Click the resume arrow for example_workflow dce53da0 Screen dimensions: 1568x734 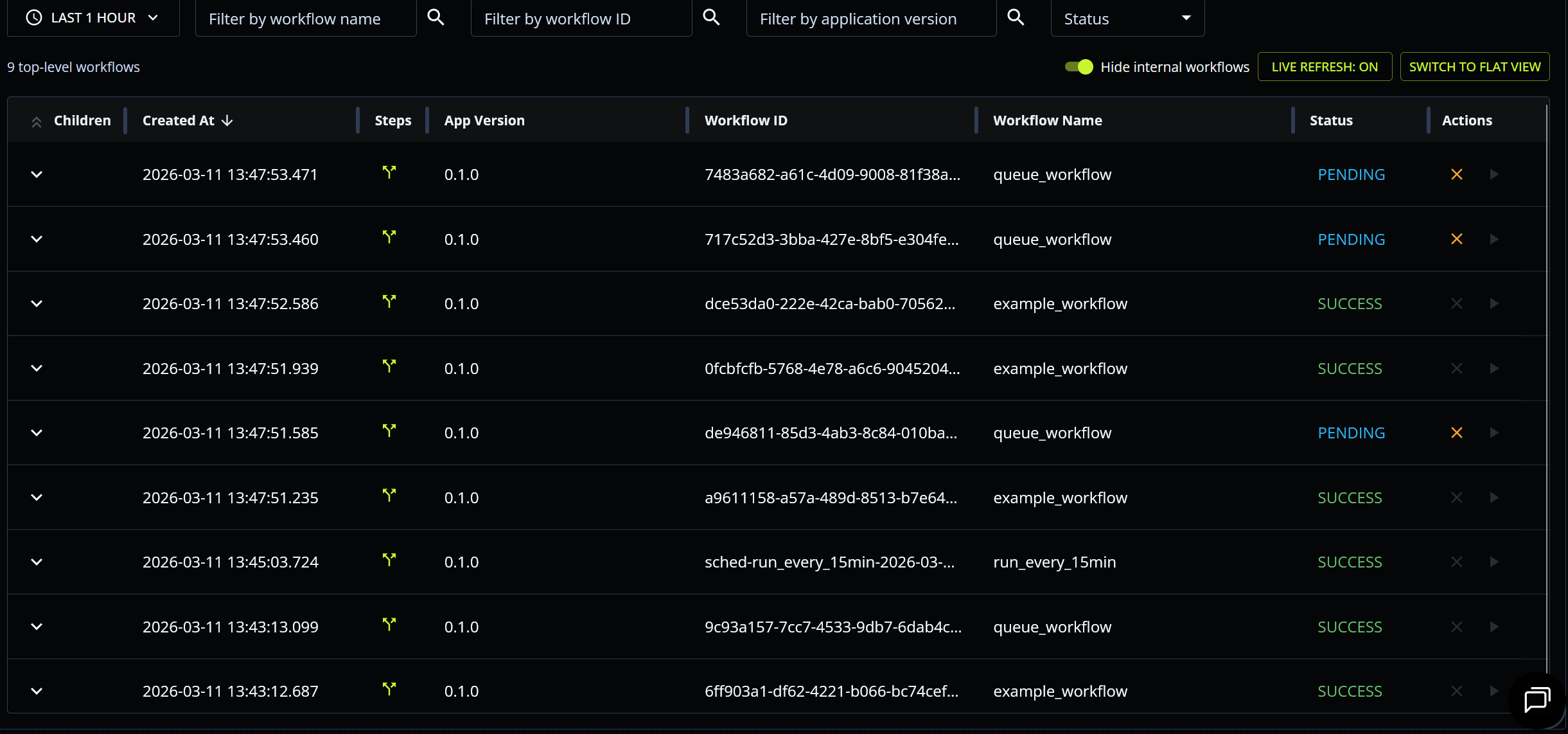(1494, 303)
